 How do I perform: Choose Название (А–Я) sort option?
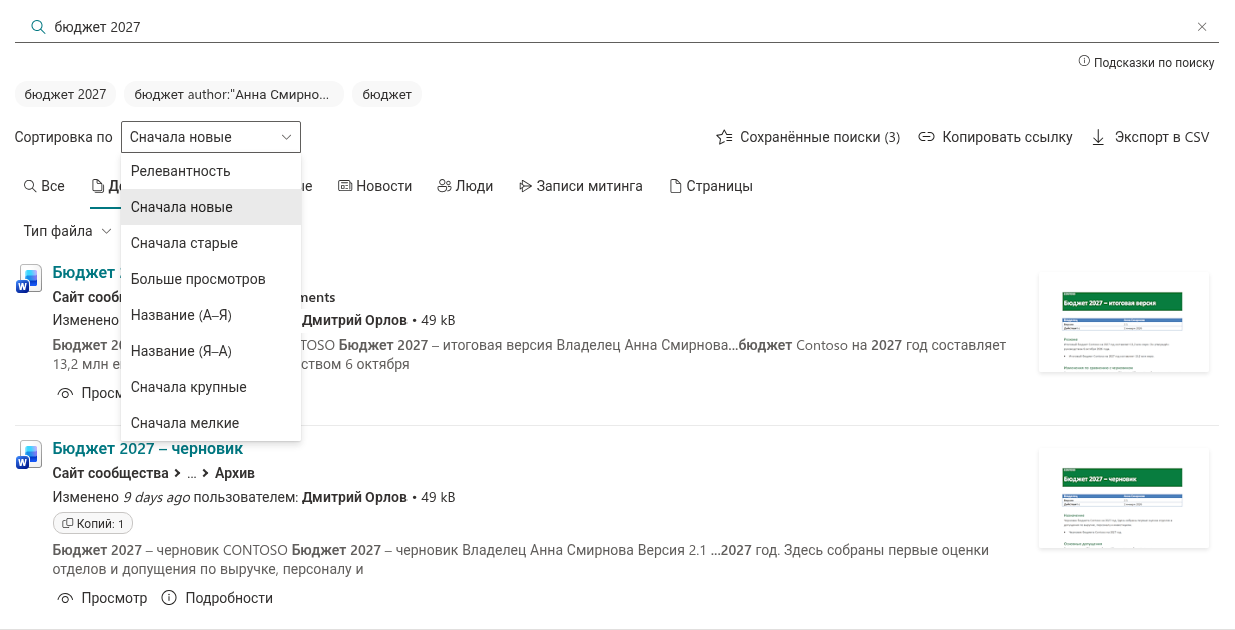pyautogui.click(x=211, y=315)
